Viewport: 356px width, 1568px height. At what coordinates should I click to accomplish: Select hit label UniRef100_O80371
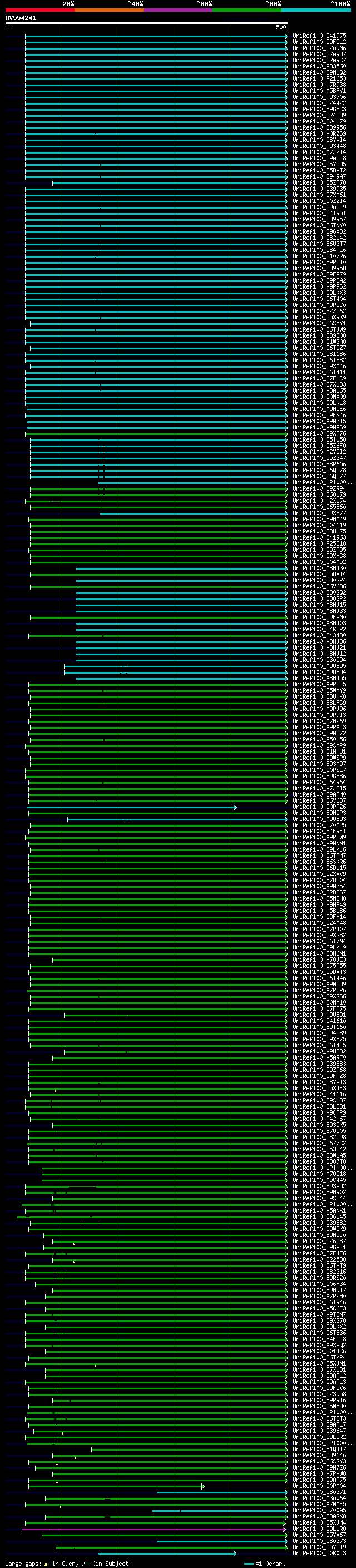[x=319, y=1492]
